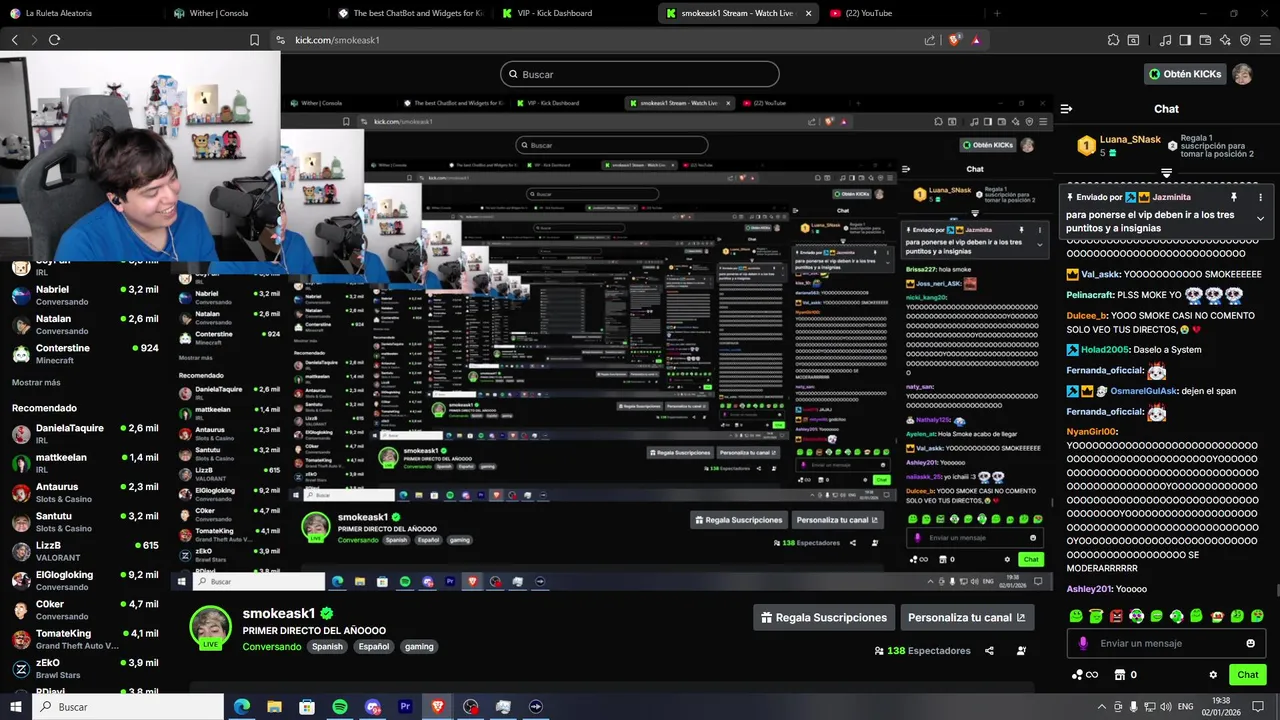The width and height of the screenshot is (1280, 720).
Task: Click the purple microphone icon in chat input
Action: click(x=1082, y=644)
